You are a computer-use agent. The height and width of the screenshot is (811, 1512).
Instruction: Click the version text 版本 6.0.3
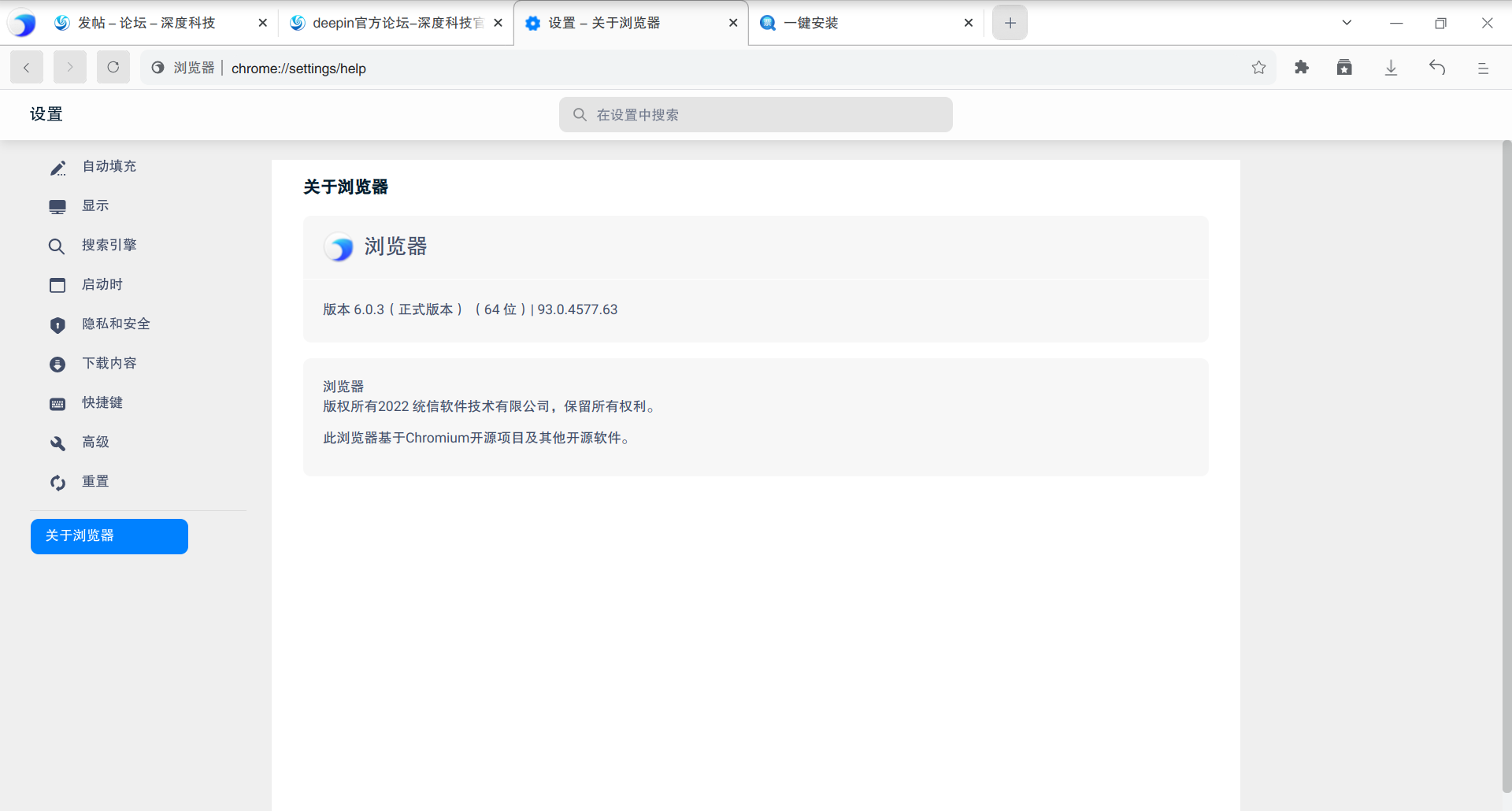tap(470, 309)
